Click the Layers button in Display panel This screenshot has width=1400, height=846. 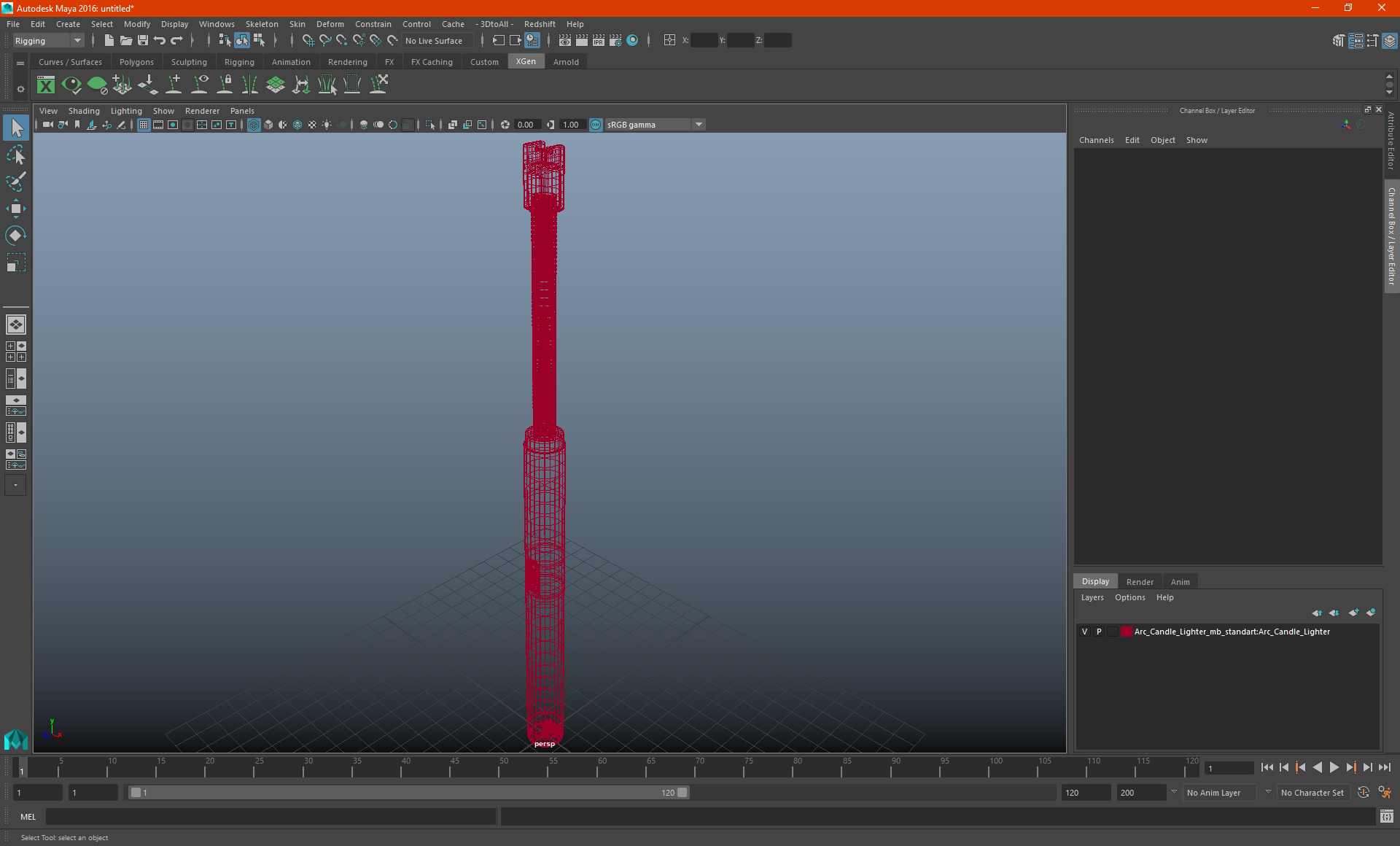(x=1092, y=597)
